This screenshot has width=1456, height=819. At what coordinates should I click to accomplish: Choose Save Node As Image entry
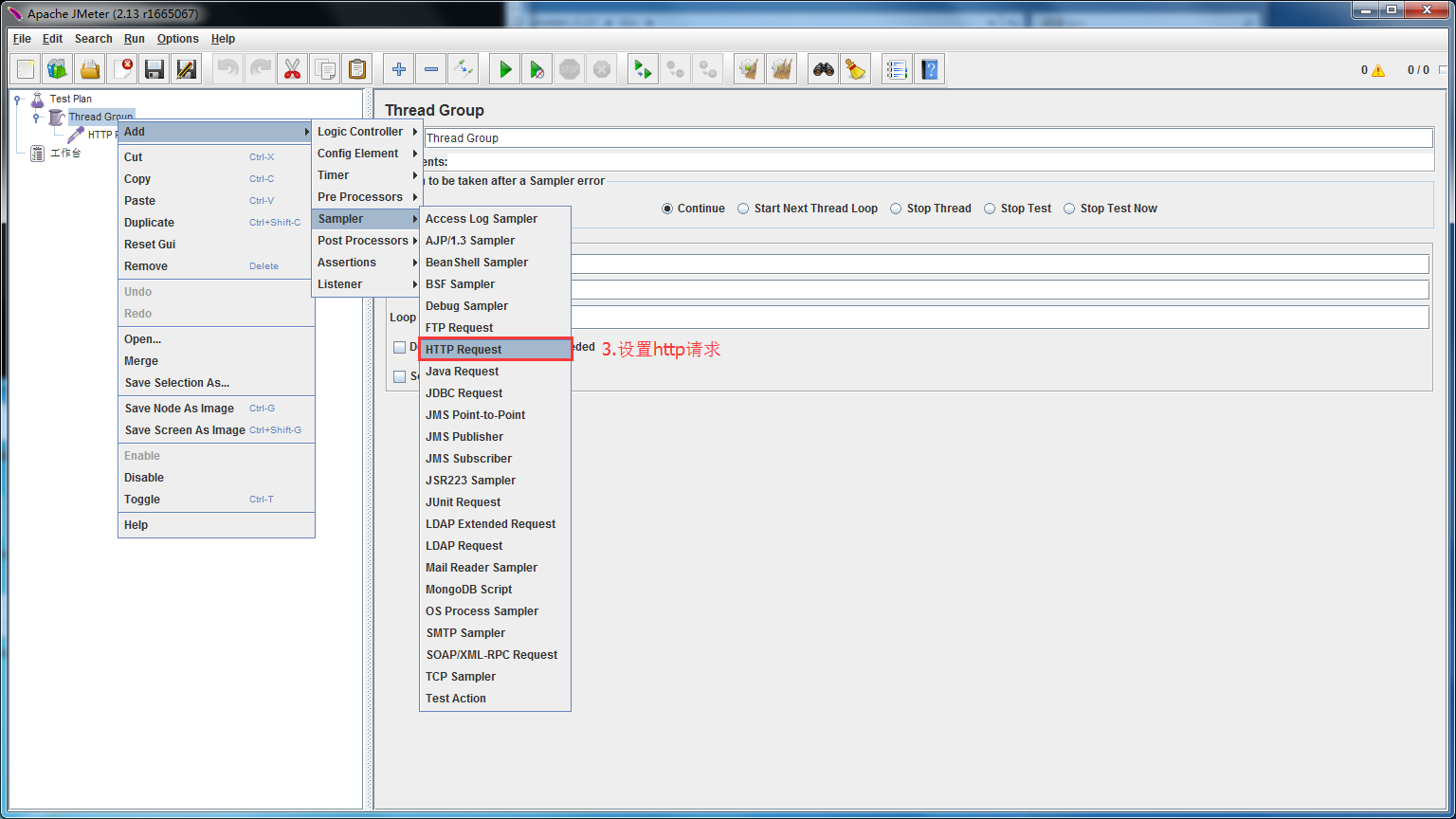[216, 409]
